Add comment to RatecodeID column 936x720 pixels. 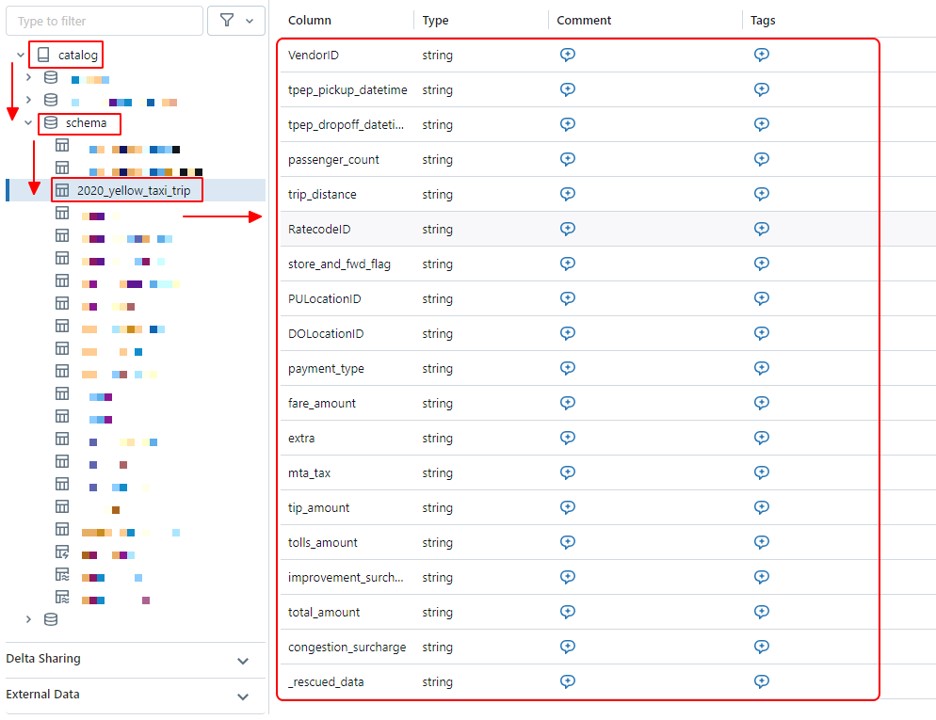tap(567, 229)
